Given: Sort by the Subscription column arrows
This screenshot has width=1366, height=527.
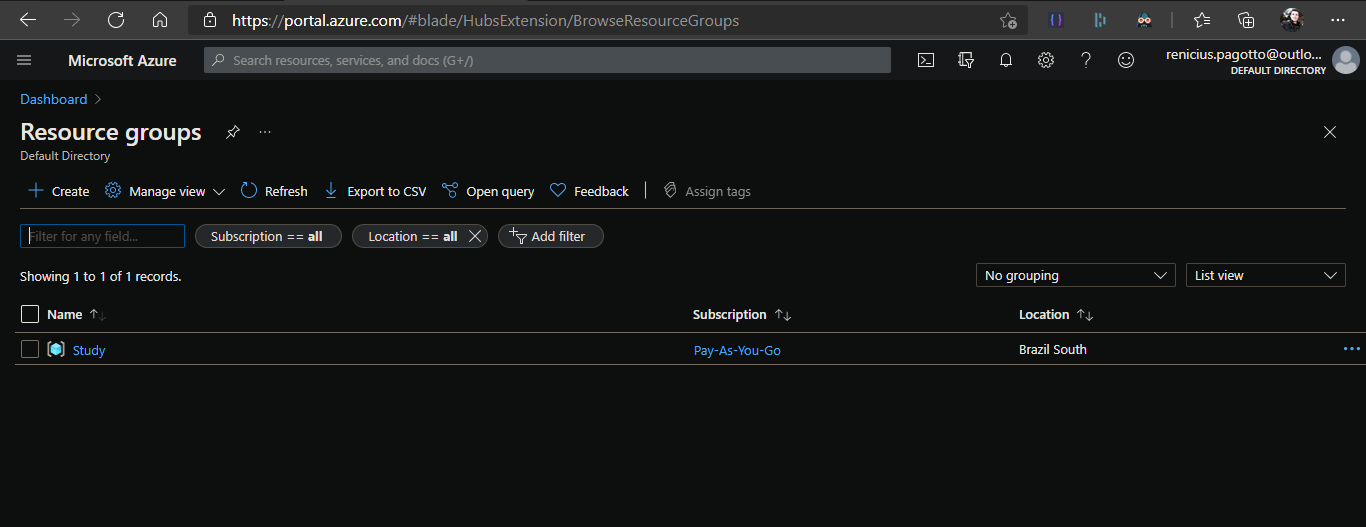Looking at the screenshot, I should (783, 314).
